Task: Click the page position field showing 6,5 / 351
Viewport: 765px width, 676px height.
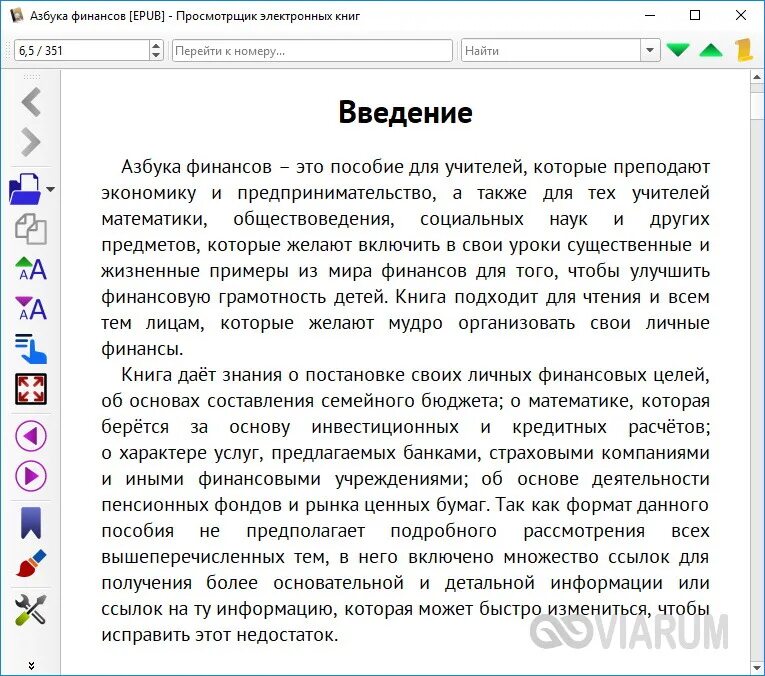Action: coord(82,50)
